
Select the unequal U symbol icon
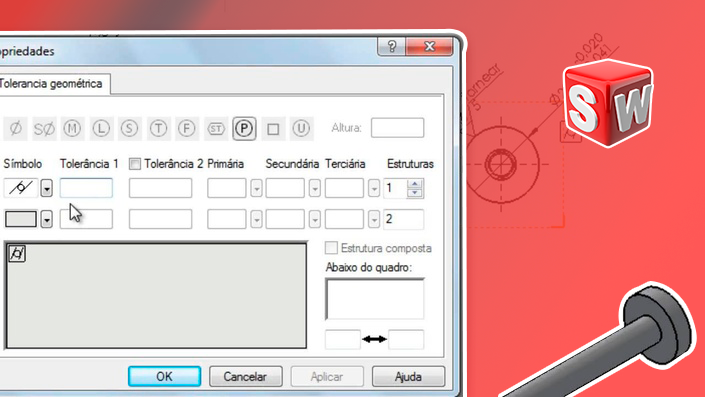pyautogui.click(x=301, y=129)
